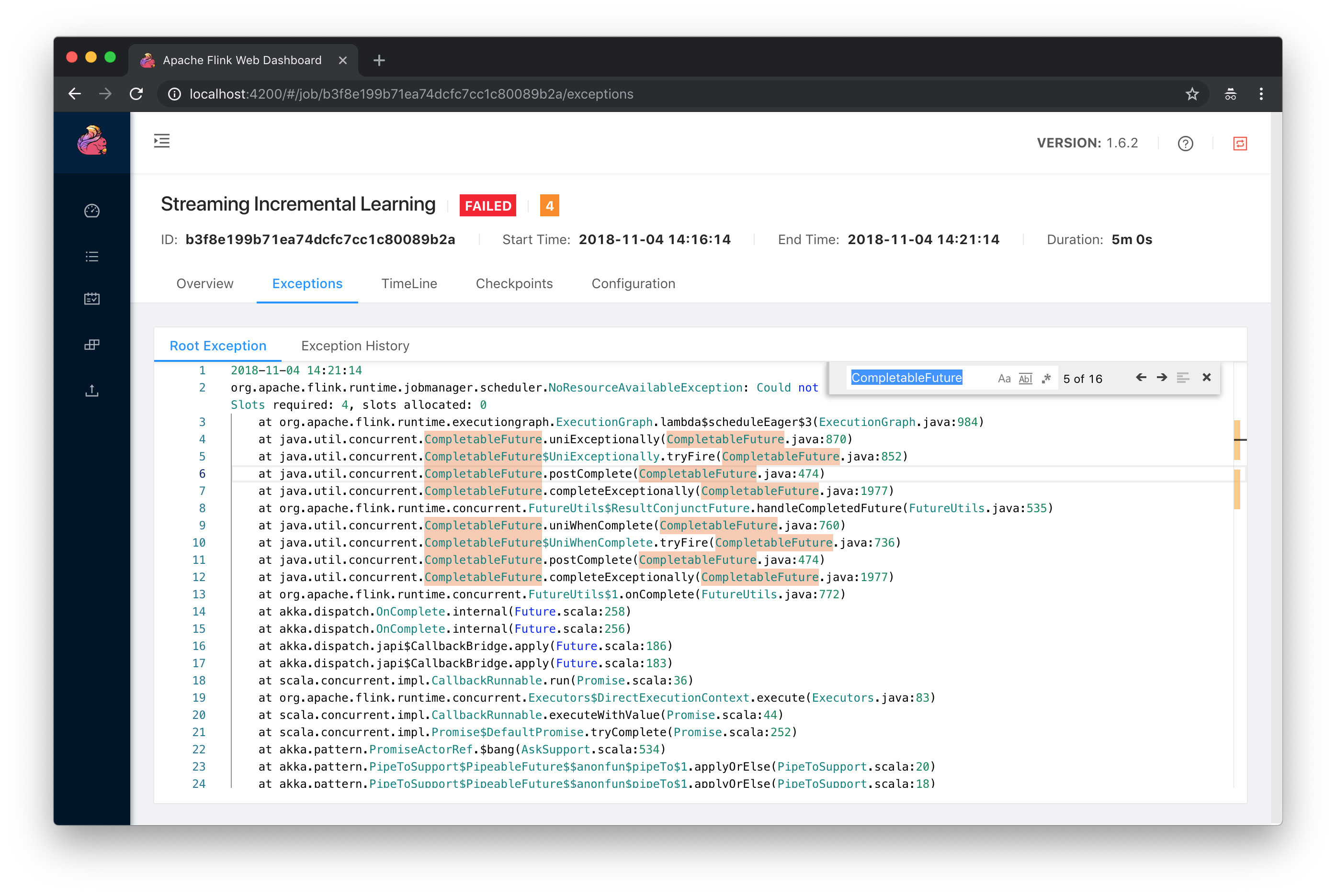
Task: Open the Exception History tab
Action: click(x=355, y=346)
